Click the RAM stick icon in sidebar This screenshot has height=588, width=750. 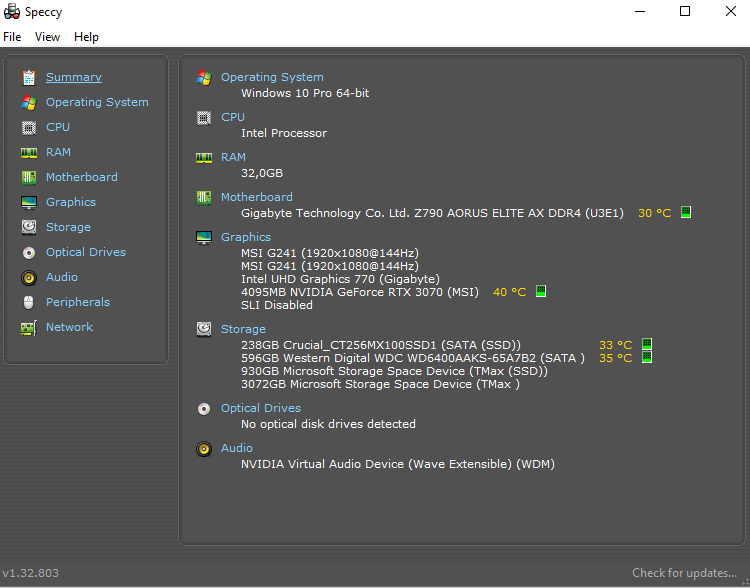29,153
